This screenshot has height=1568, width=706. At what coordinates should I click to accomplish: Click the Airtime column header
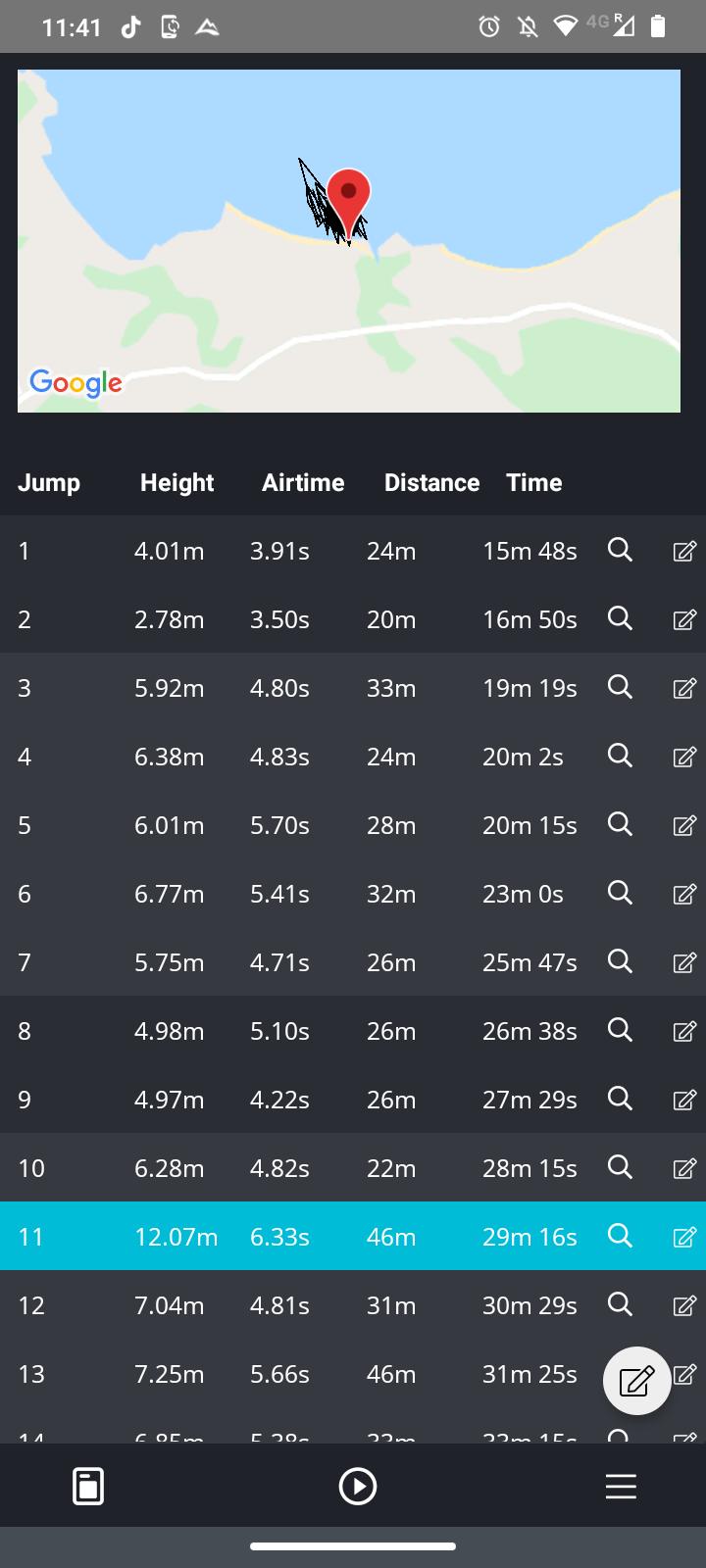tap(303, 482)
